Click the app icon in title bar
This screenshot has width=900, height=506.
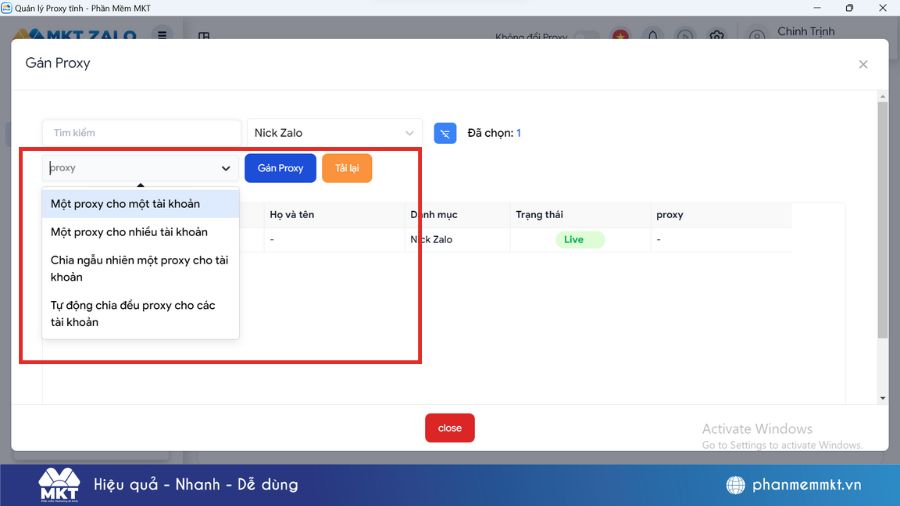pos(6,8)
